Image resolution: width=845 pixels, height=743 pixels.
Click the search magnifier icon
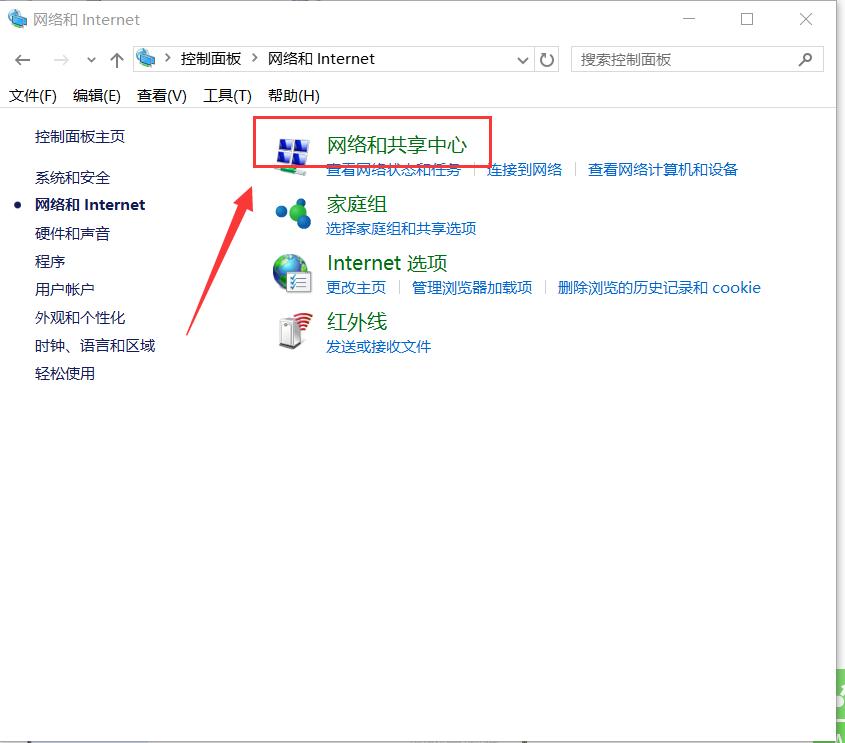coord(805,60)
